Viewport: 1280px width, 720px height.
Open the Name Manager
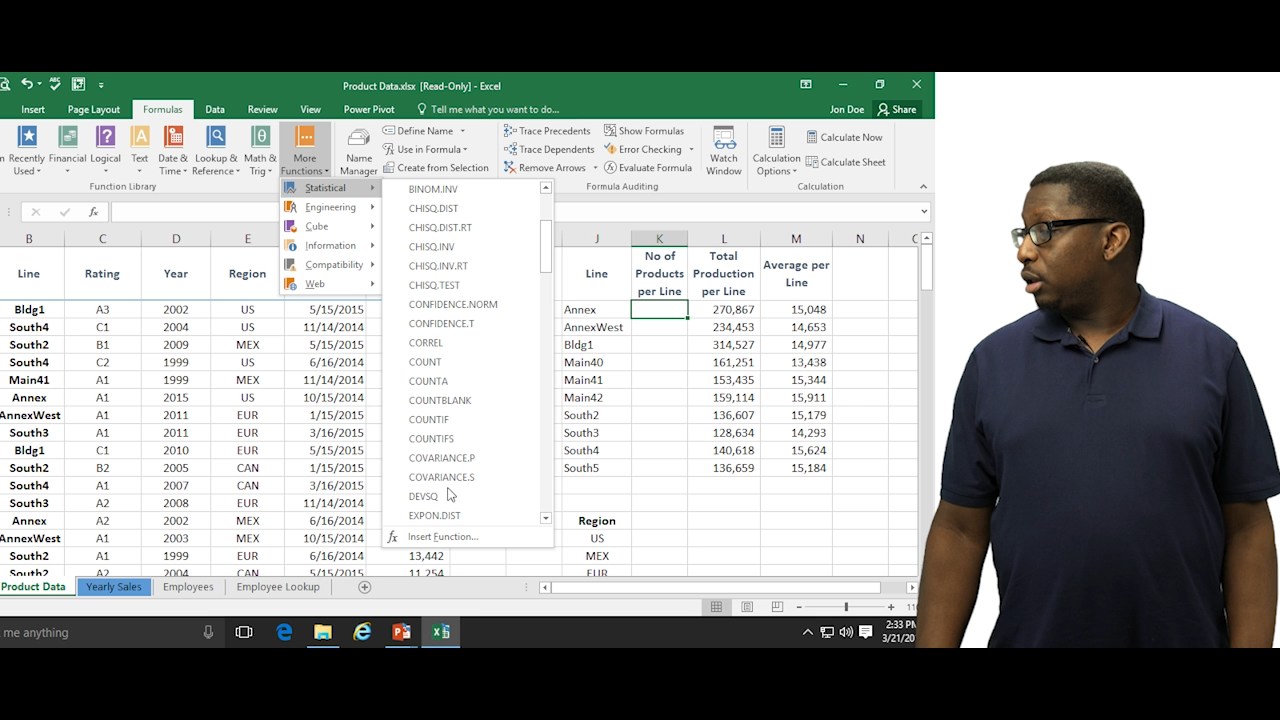[x=358, y=150]
